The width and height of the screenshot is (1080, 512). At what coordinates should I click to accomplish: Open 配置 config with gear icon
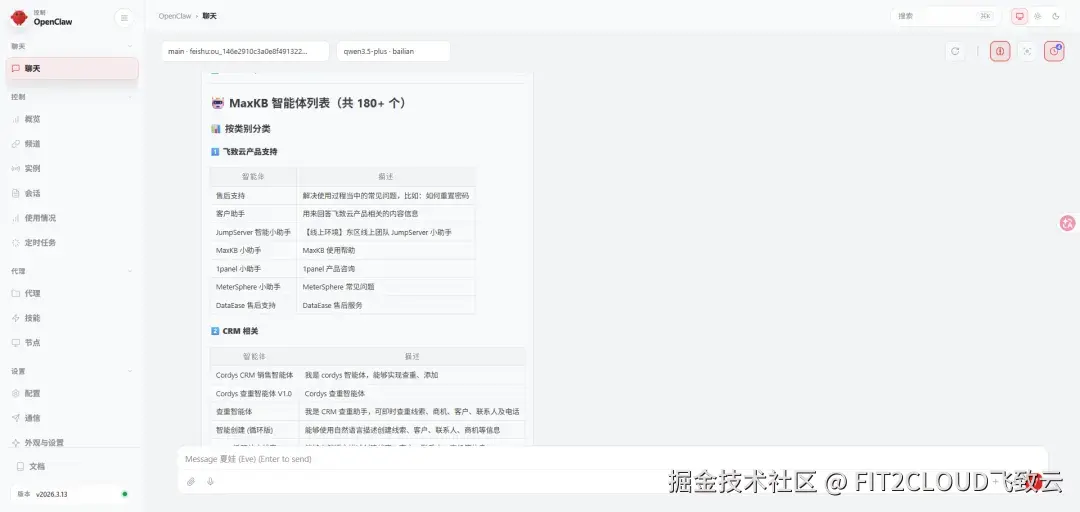72,393
